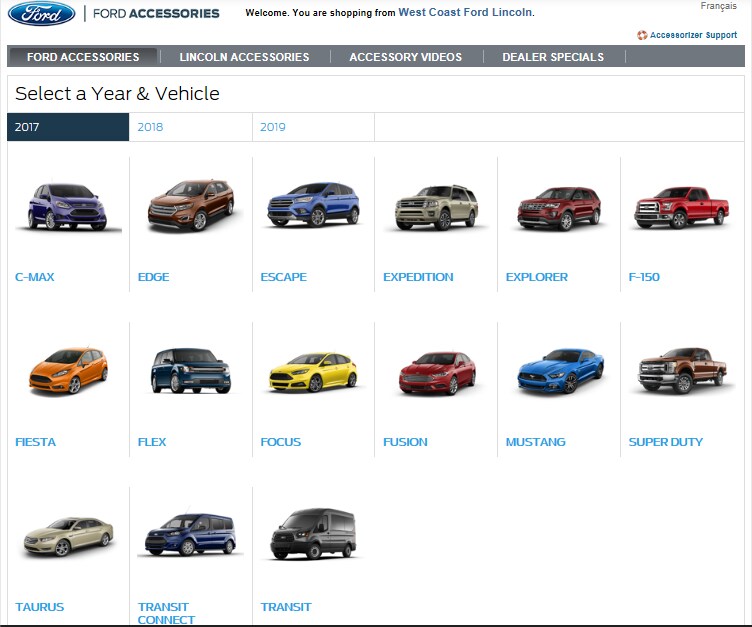Click the purple C-MAX car image
Image resolution: width=752 pixels, height=627 pixels.
(x=68, y=207)
